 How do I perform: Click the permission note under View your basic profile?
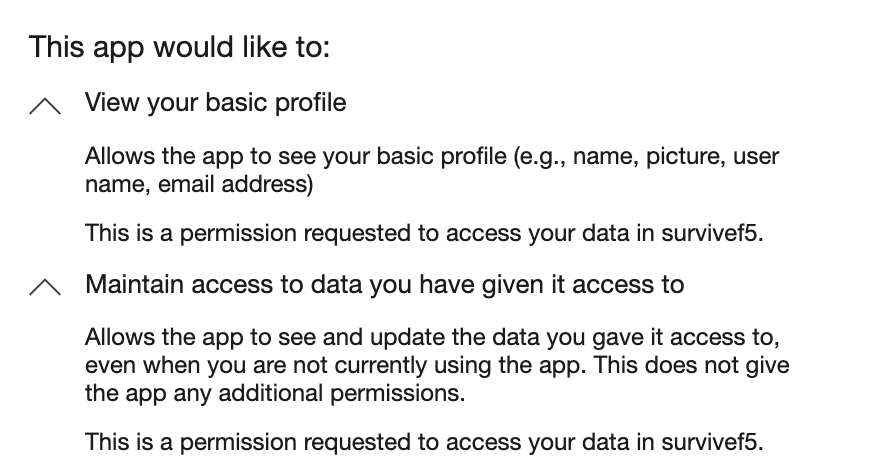(x=424, y=233)
